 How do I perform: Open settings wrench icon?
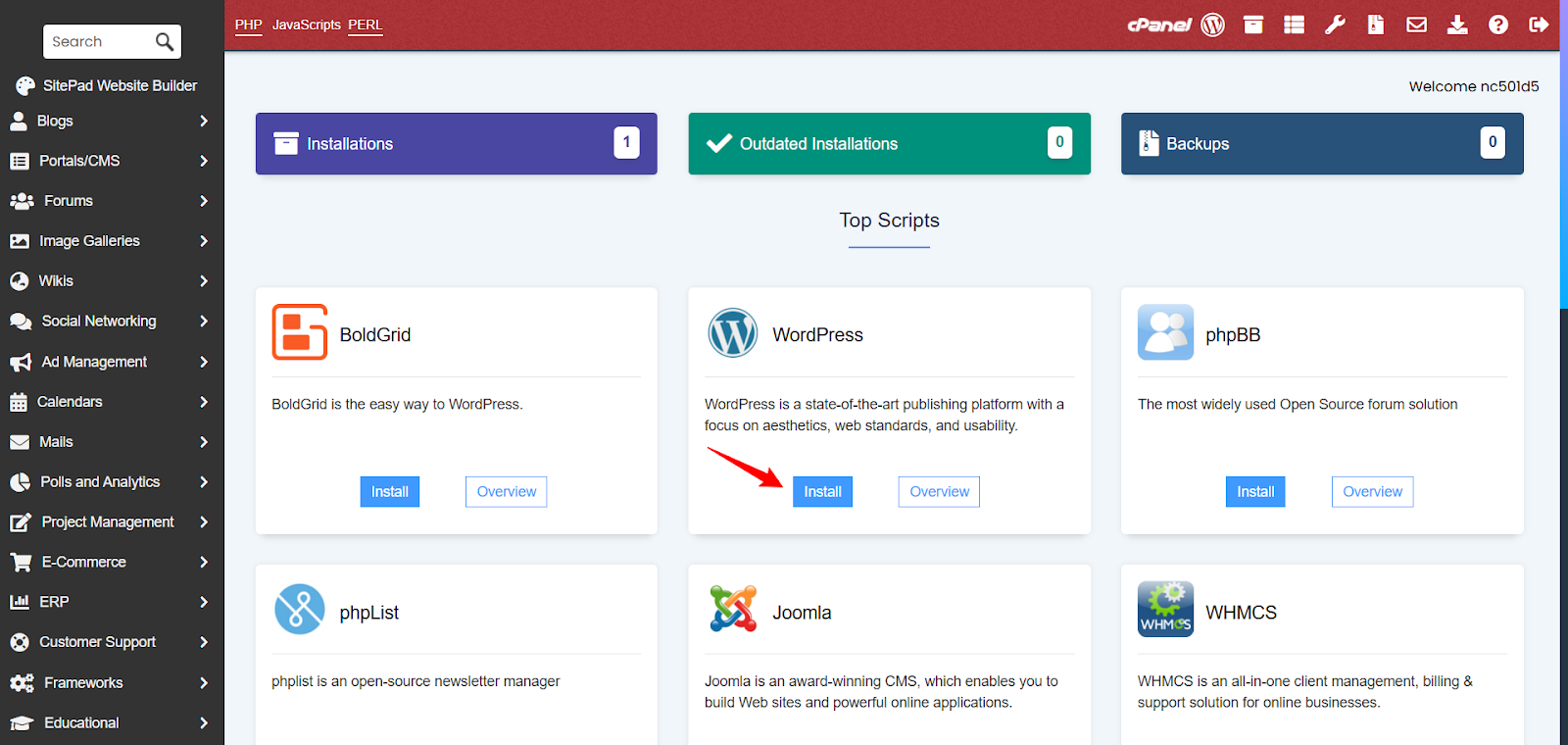[x=1335, y=25]
